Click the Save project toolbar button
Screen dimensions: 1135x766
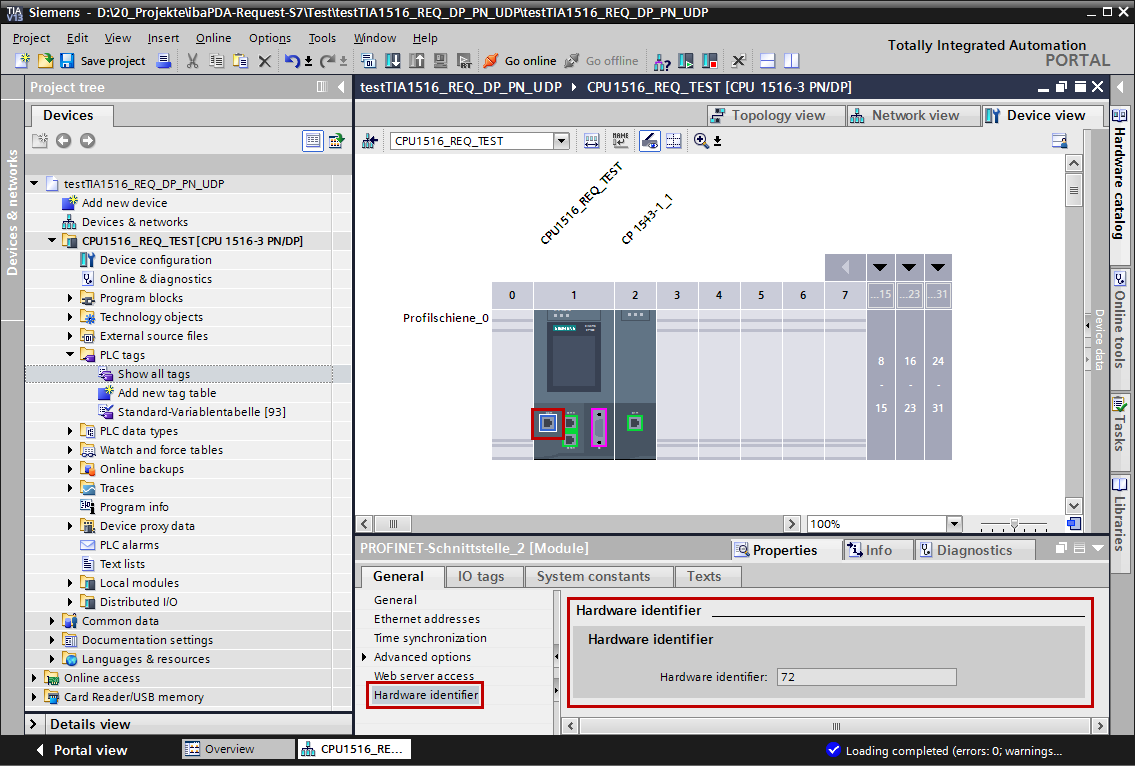103,61
